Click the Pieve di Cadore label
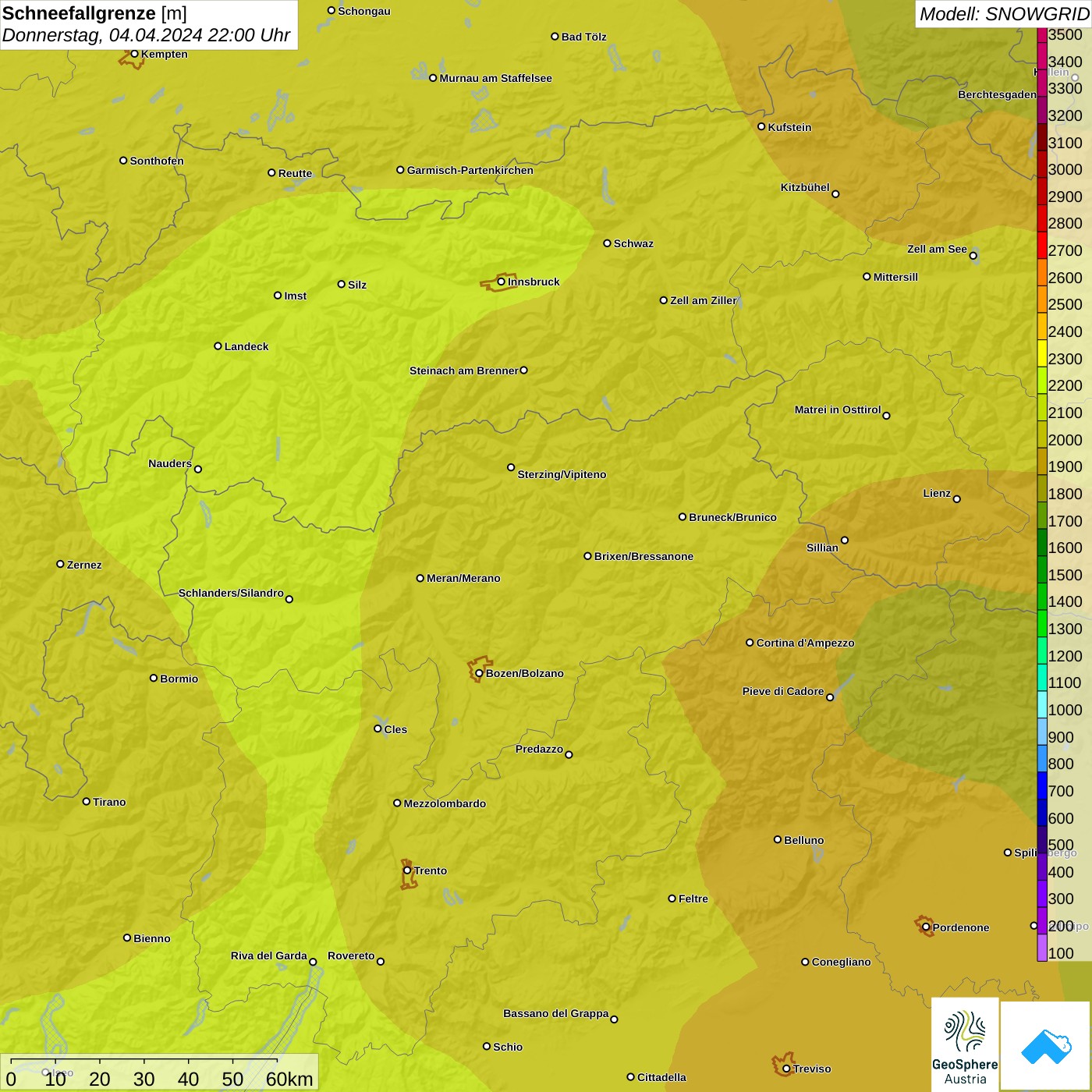This screenshot has height=1092, width=1092. 783,691
